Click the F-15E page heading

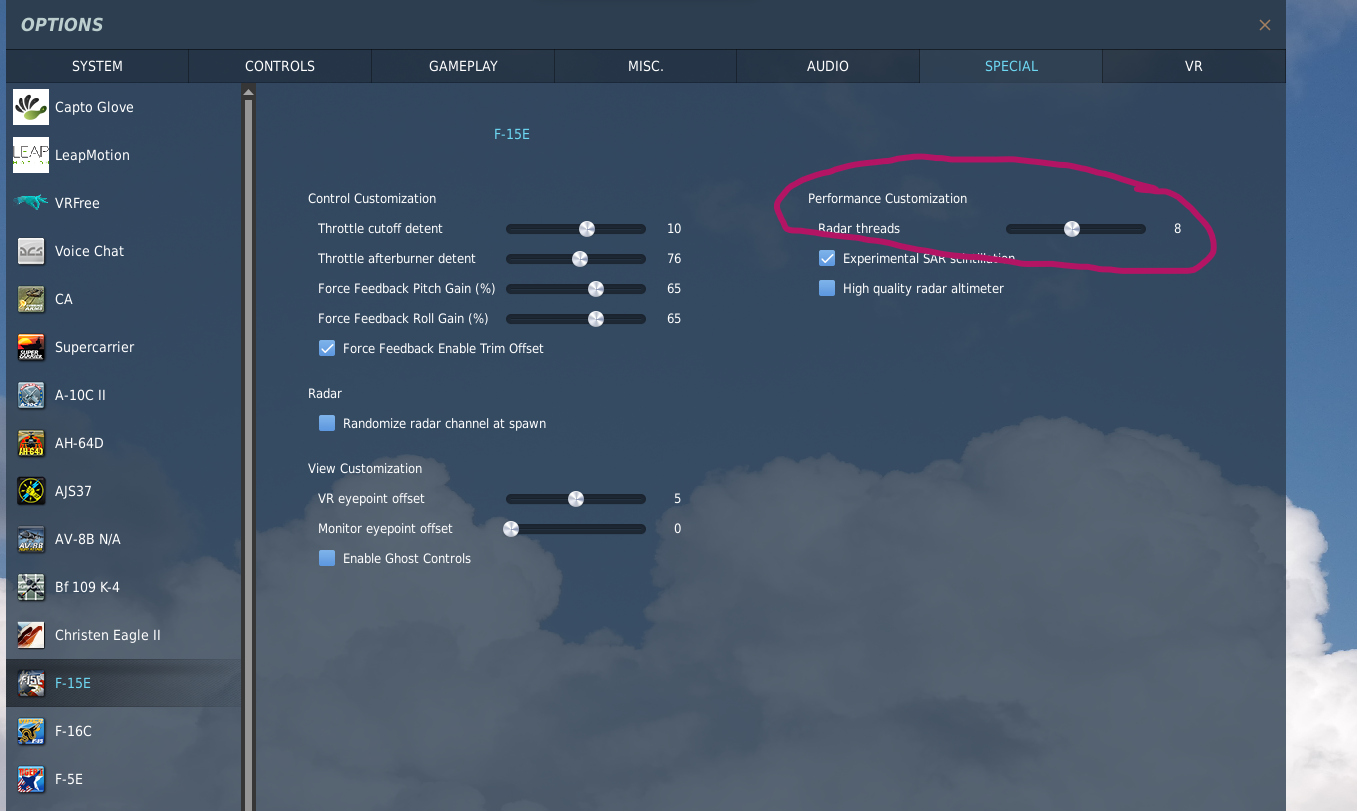(x=512, y=133)
